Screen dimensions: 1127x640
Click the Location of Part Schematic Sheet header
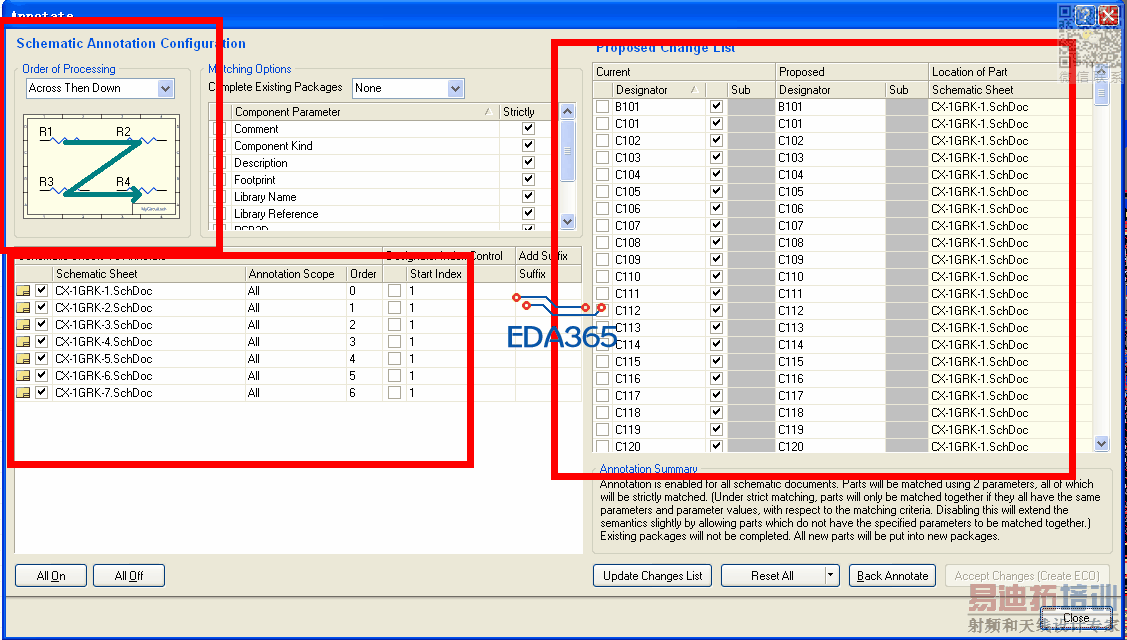pyautogui.click(x=1010, y=90)
